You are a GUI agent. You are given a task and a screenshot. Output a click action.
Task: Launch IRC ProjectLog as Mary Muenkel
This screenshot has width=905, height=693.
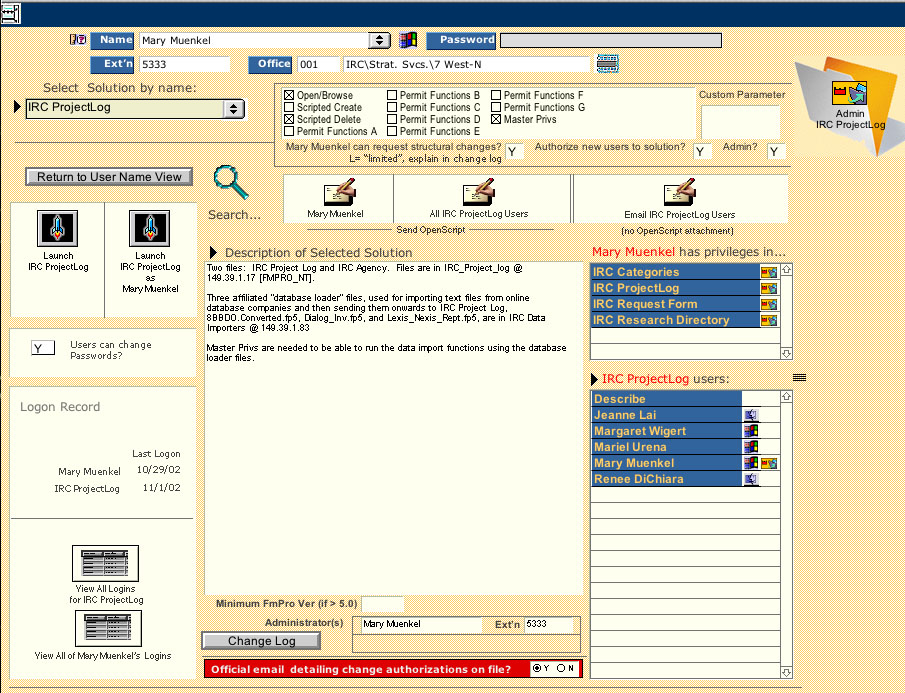tap(150, 229)
